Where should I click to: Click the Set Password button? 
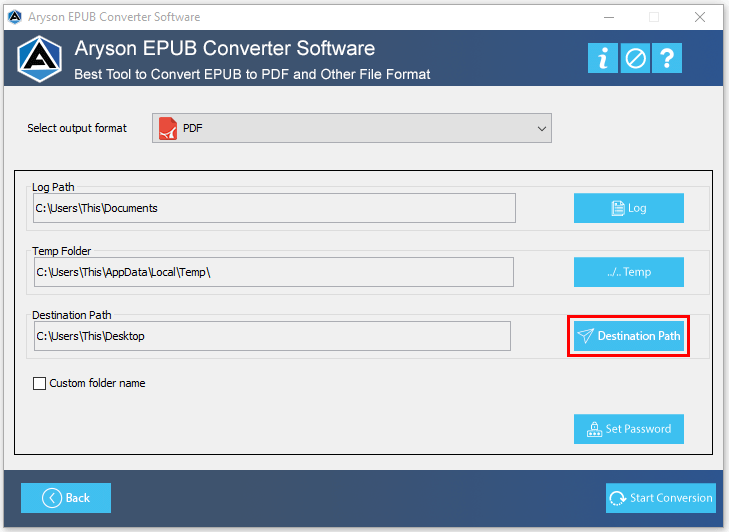tap(629, 429)
